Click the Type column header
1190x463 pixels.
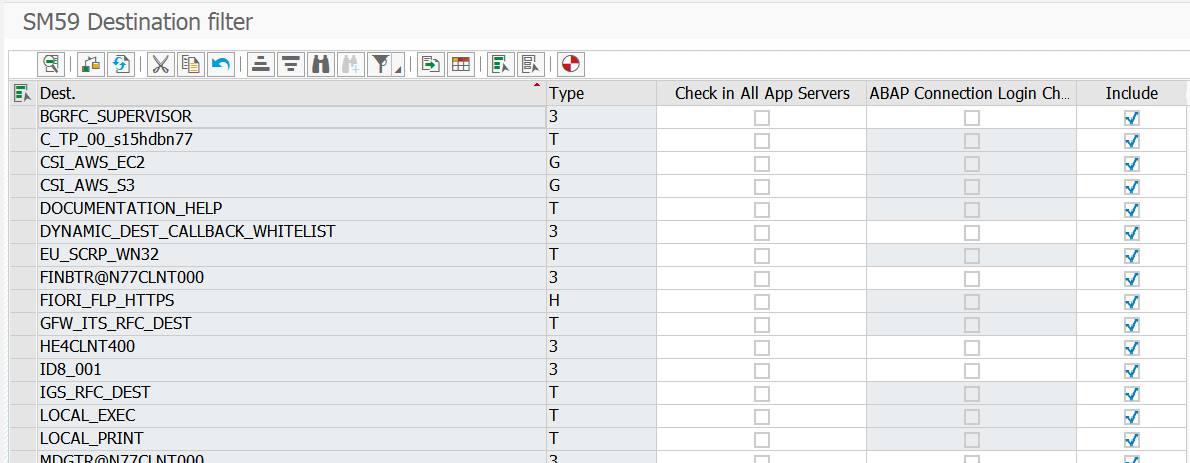pyautogui.click(x=600, y=93)
